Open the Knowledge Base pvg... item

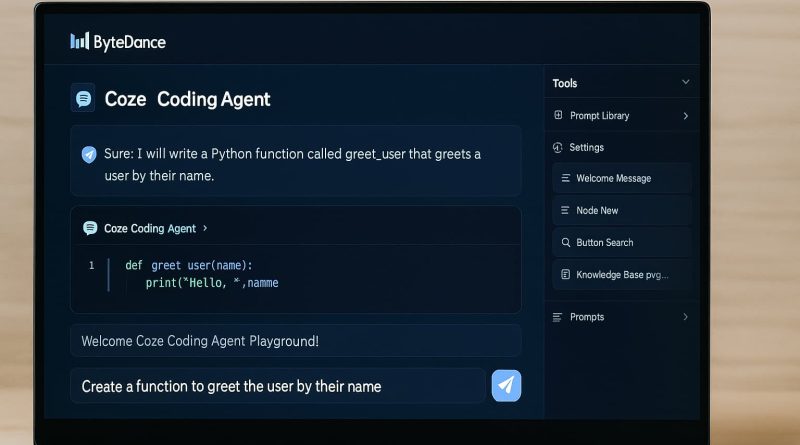pos(621,275)
